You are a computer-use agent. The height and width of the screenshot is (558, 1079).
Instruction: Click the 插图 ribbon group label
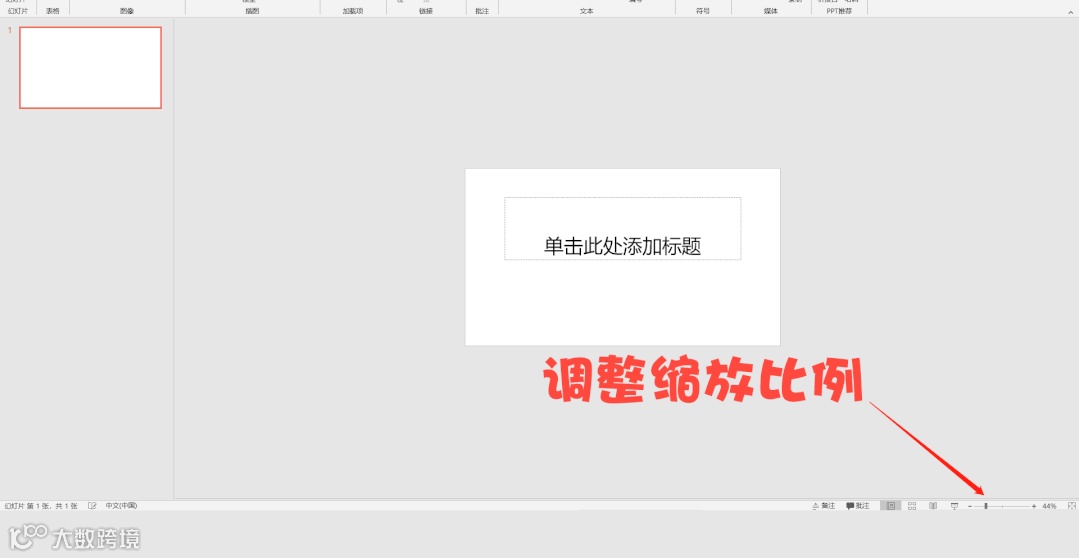tap(253, 11)
